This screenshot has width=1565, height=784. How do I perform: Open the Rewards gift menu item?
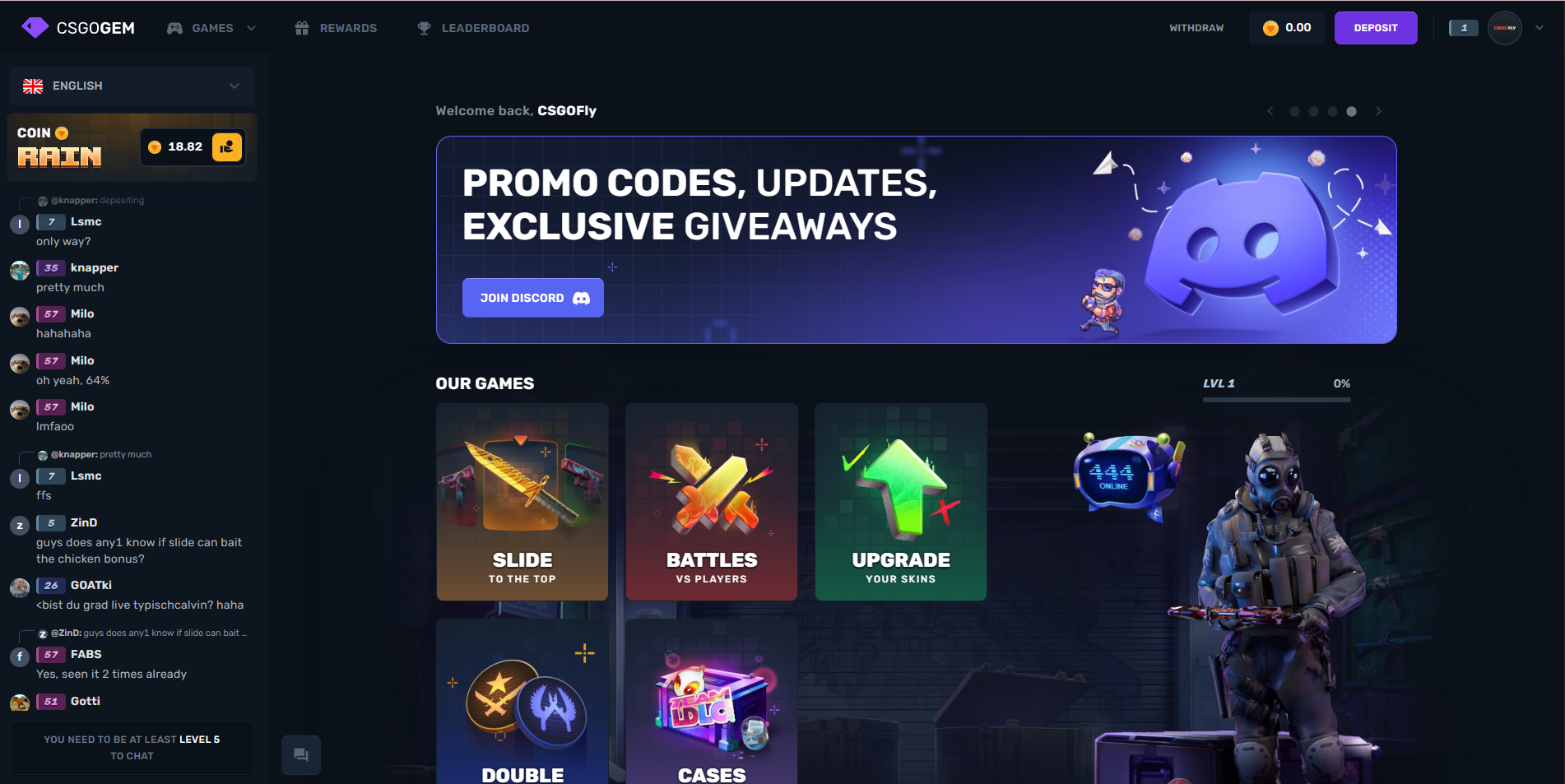[336, 28]
